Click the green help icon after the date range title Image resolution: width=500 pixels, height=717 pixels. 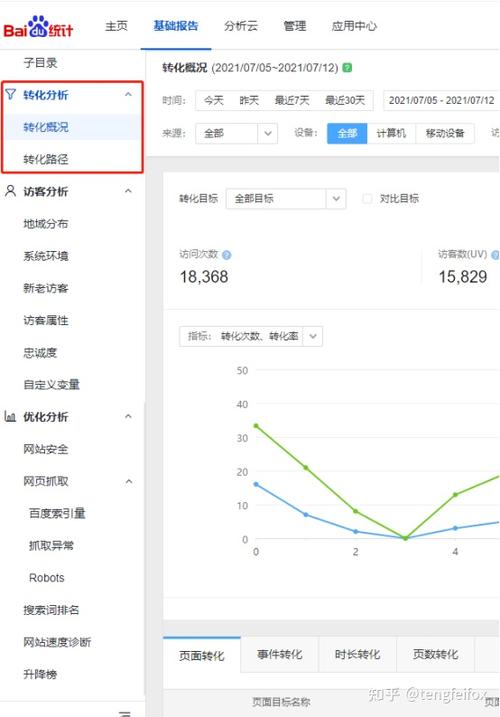pos(347,68)
